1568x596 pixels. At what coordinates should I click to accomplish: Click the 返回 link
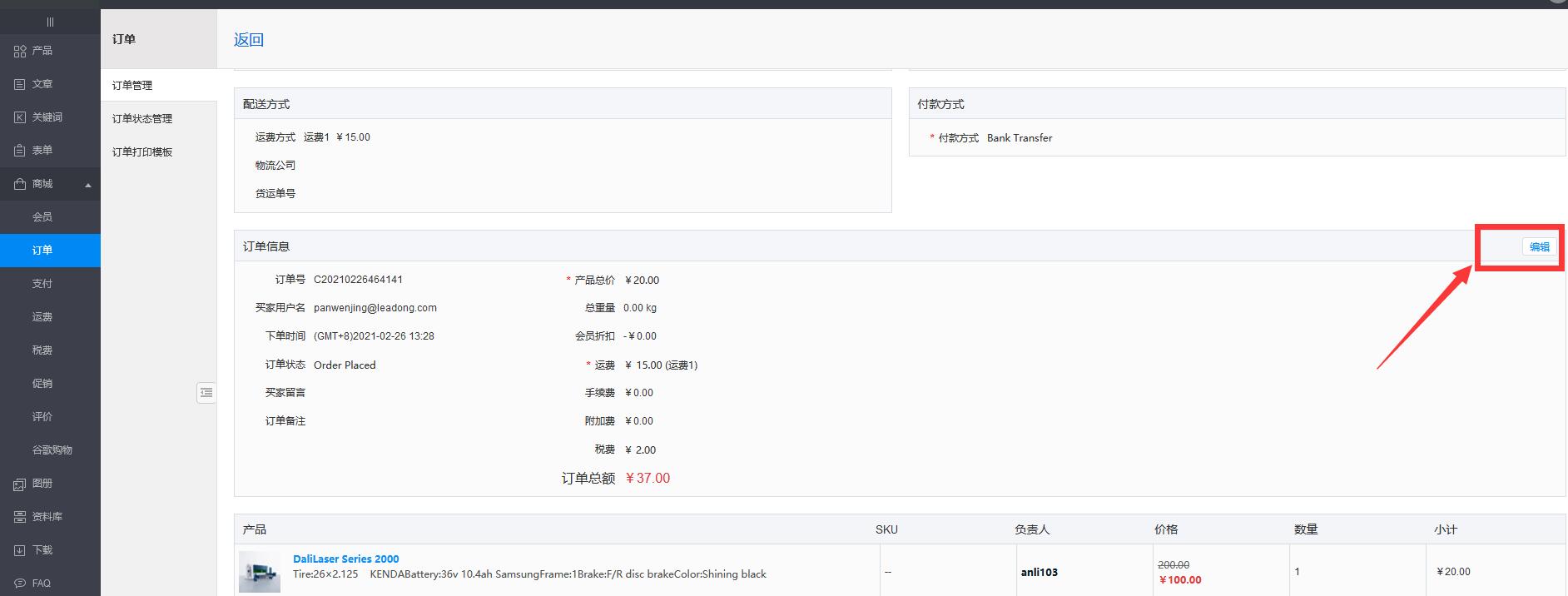(x=249, y=40)
